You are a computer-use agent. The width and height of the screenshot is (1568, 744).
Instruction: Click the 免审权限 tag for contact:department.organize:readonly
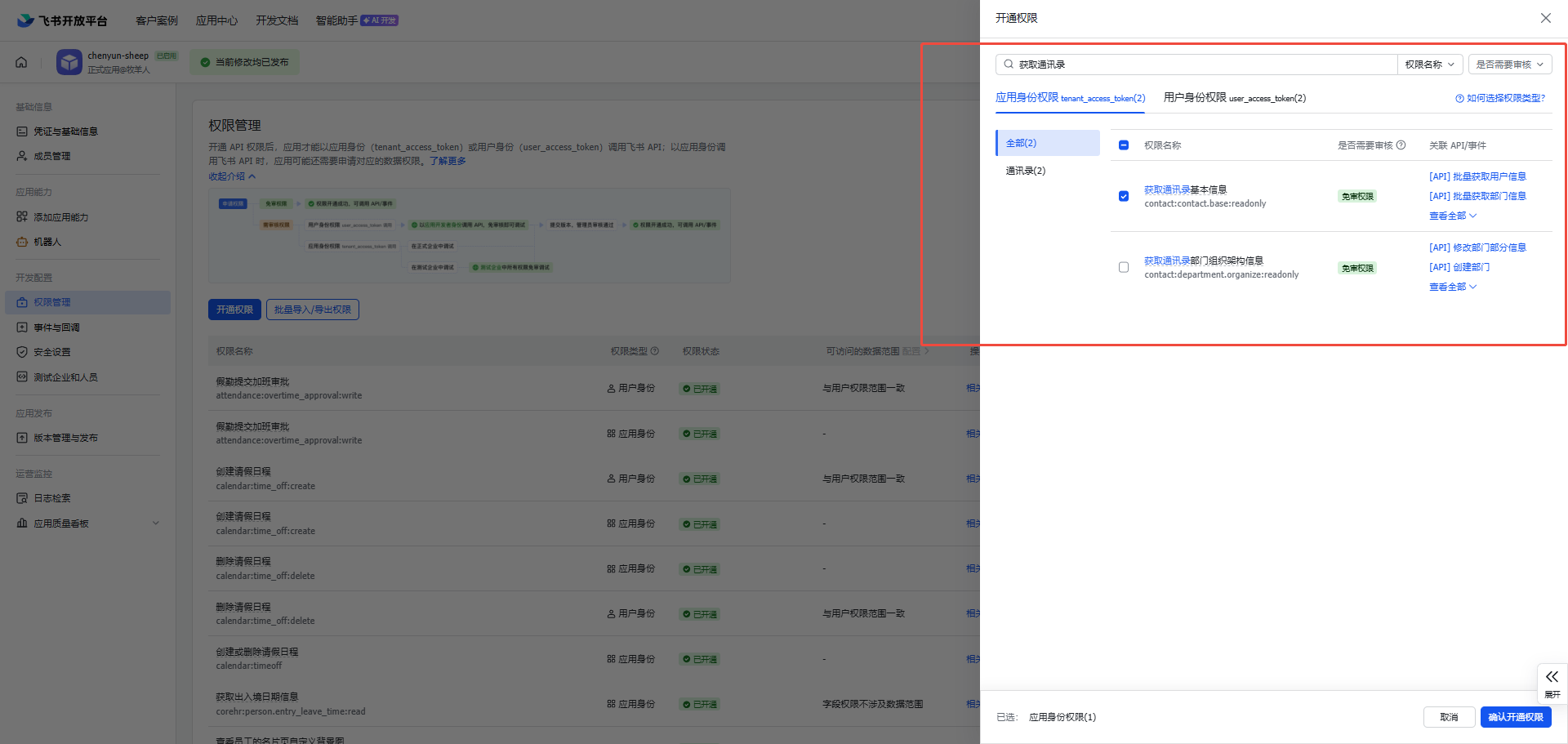tap(1357, 268)
